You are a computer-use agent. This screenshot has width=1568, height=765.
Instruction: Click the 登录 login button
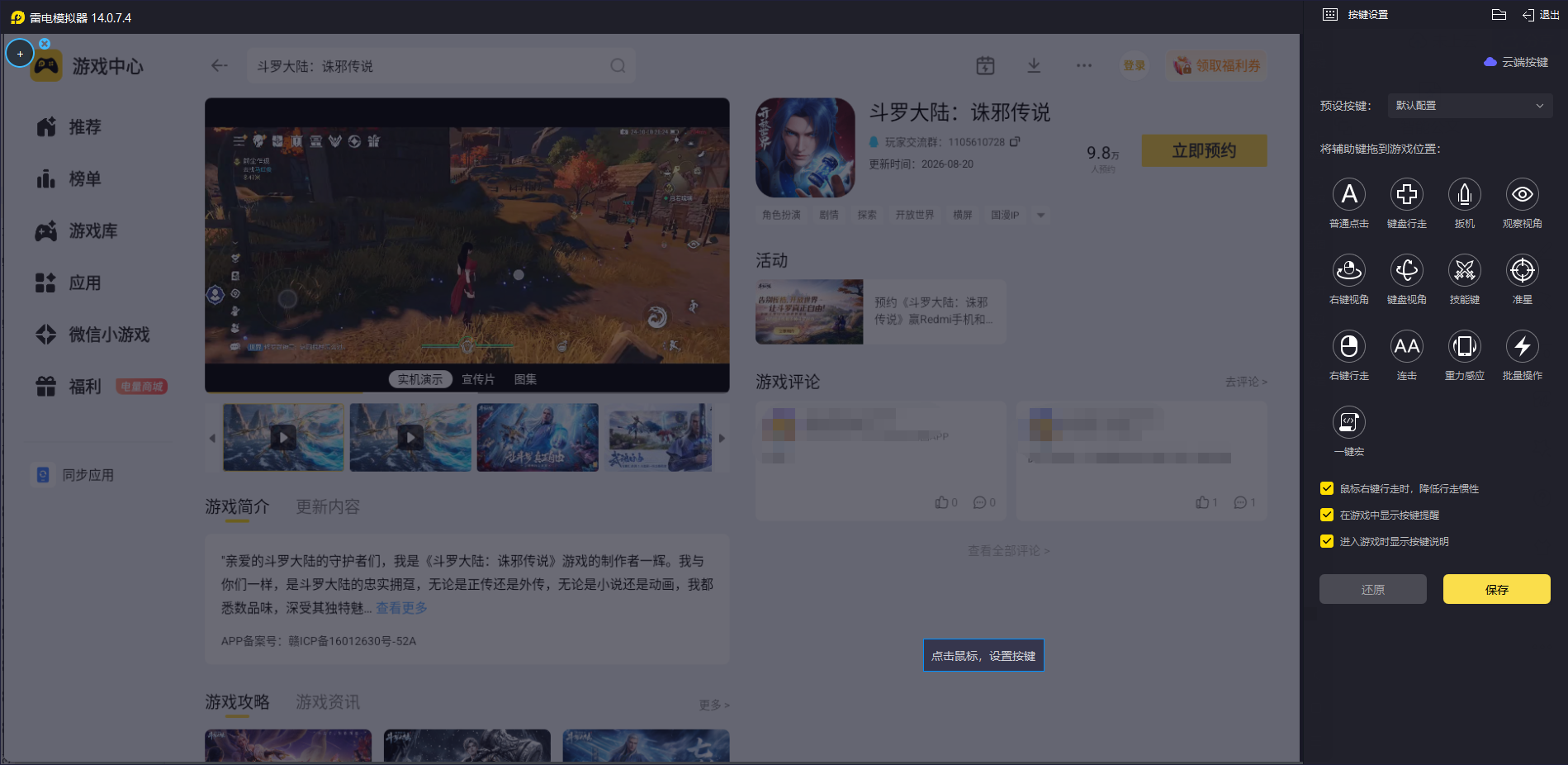[1134, 66]
